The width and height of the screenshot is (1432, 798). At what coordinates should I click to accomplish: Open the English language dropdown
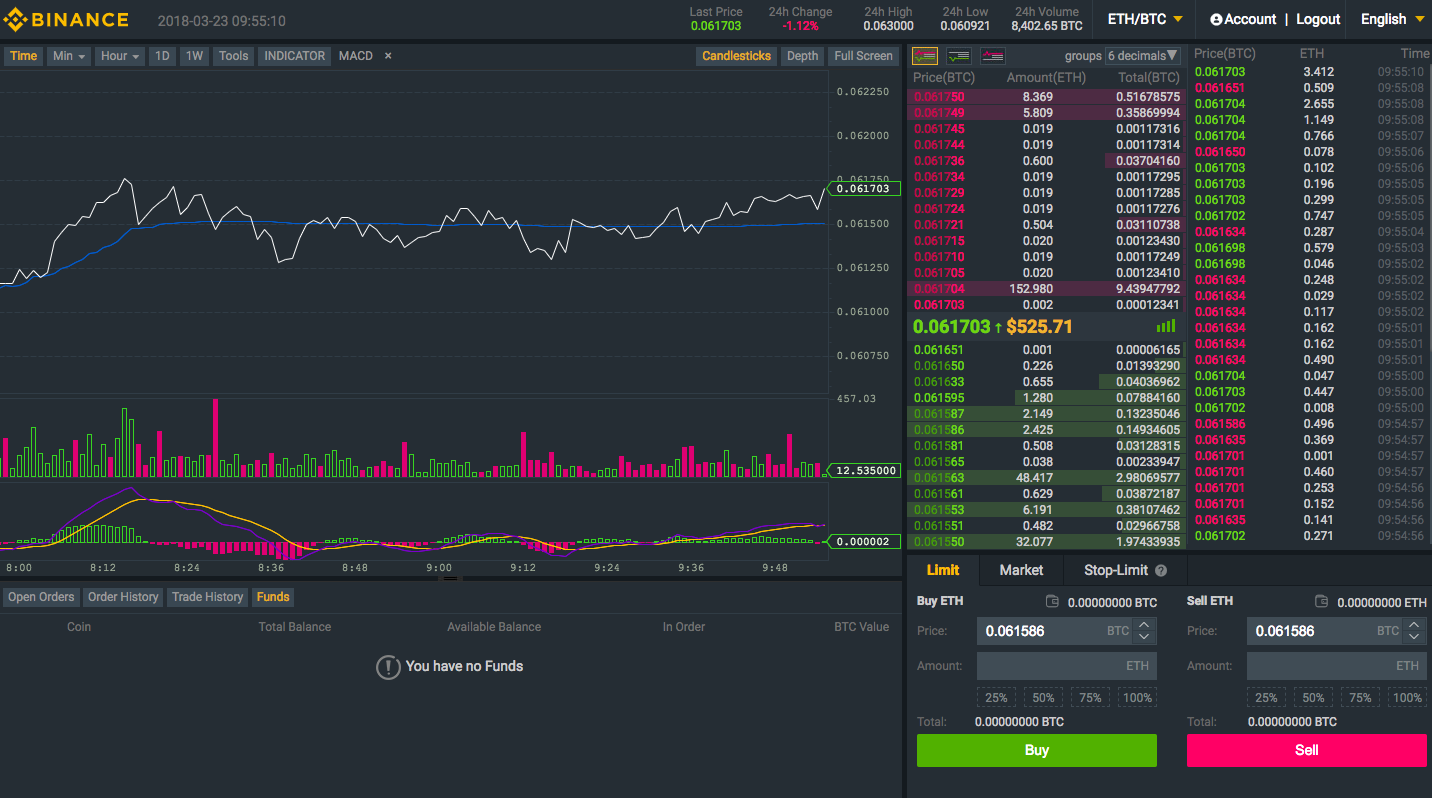1391,19
